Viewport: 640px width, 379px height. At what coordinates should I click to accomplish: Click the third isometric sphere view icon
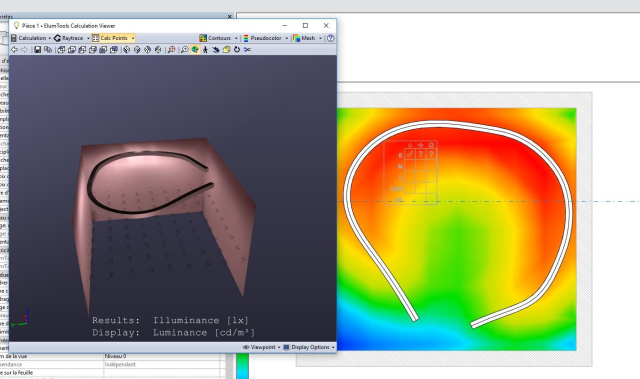(x=147, y=49)
